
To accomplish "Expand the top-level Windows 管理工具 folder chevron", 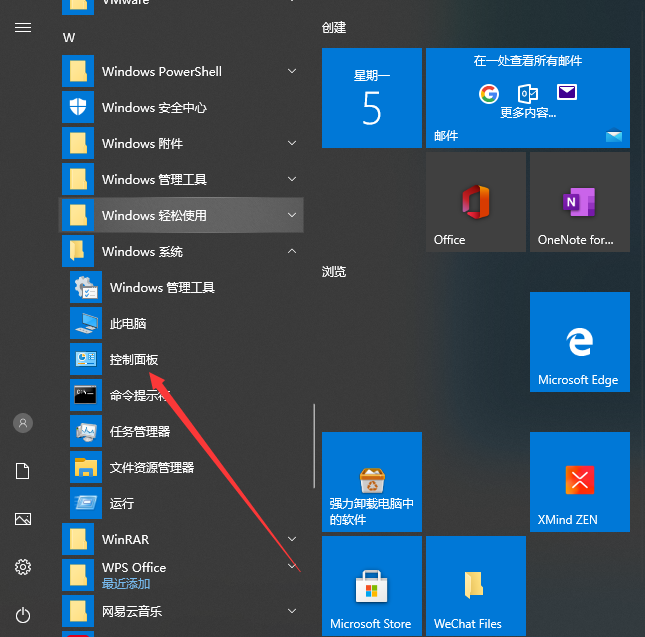I will click(x=292, y=179).
